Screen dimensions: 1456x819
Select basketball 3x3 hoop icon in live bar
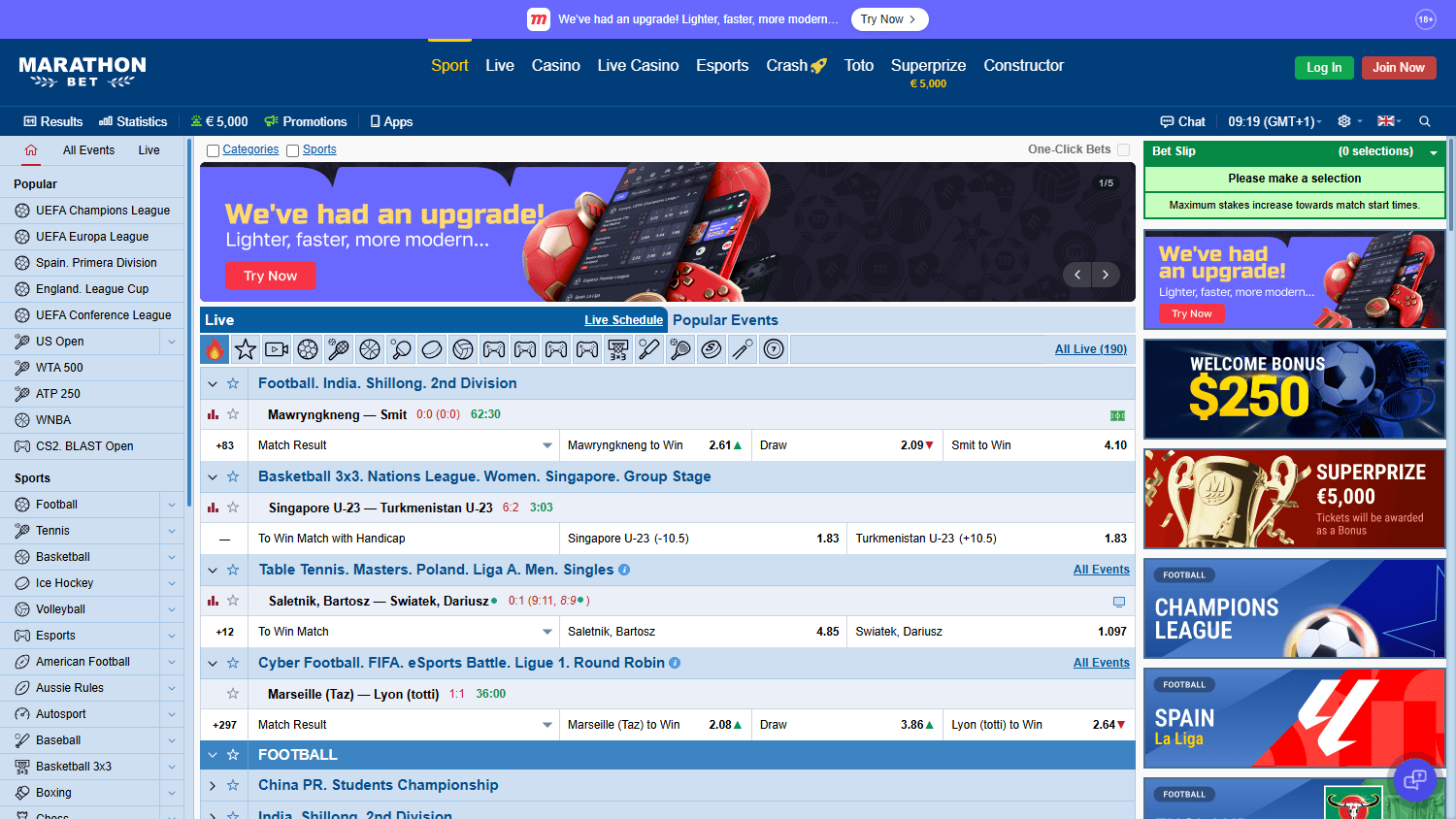point(618,349)
